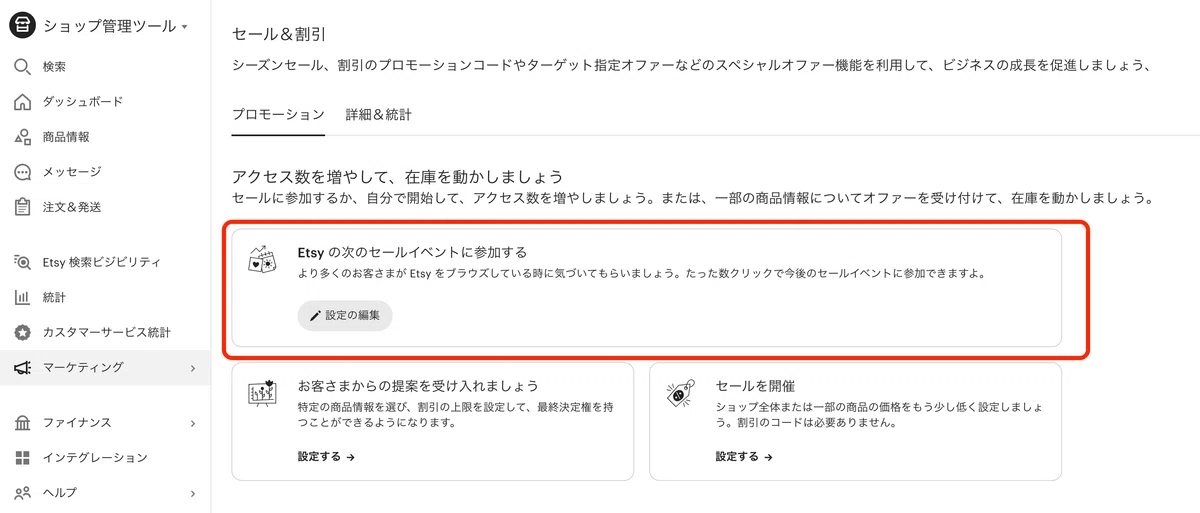Open the セールを開催 price tag card

click(x=855, y=421)
